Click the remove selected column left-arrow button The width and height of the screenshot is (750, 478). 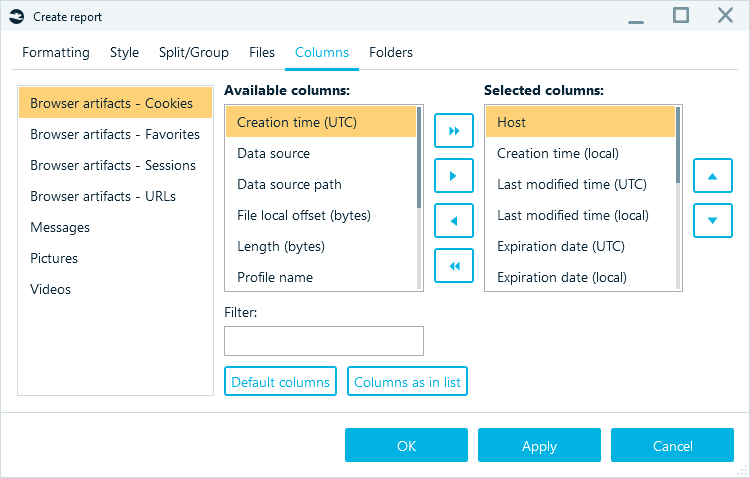click(453, 221)
